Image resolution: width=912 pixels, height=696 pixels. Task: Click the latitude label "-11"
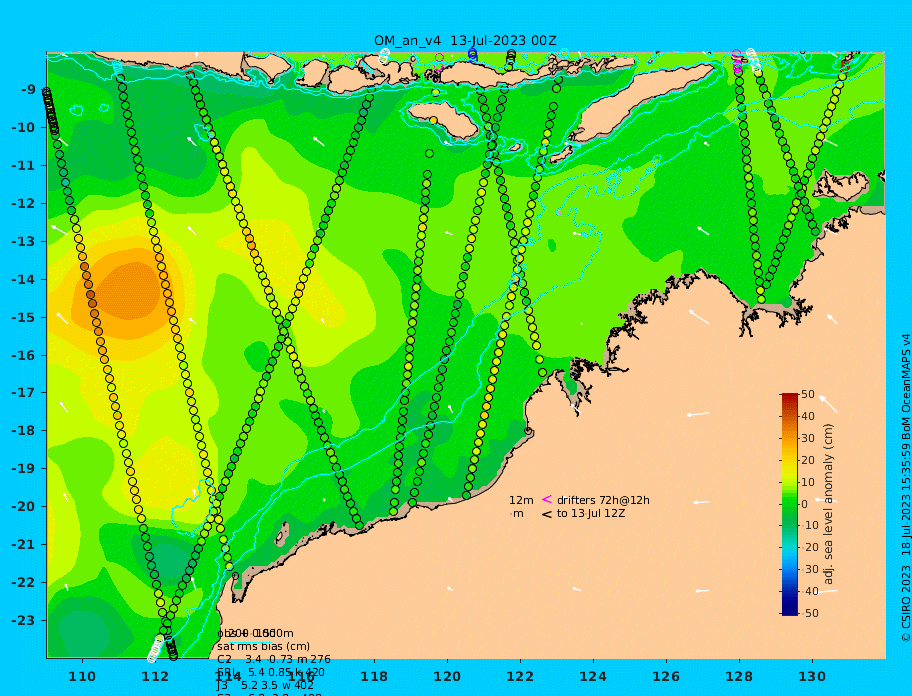click(x=23, y=166)
